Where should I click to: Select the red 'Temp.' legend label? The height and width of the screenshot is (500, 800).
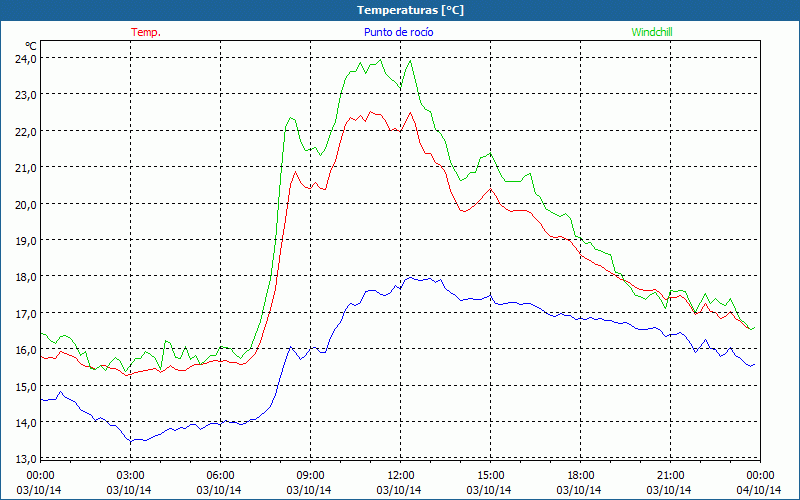tap(146, 32)
